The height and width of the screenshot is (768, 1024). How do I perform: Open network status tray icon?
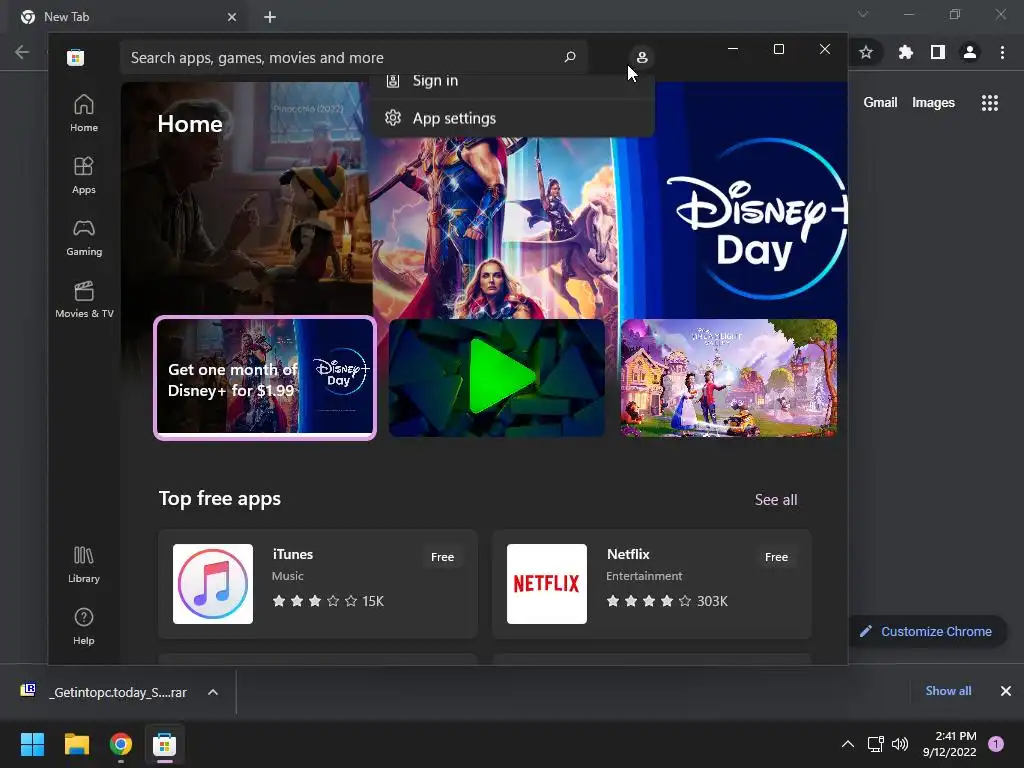875,744
